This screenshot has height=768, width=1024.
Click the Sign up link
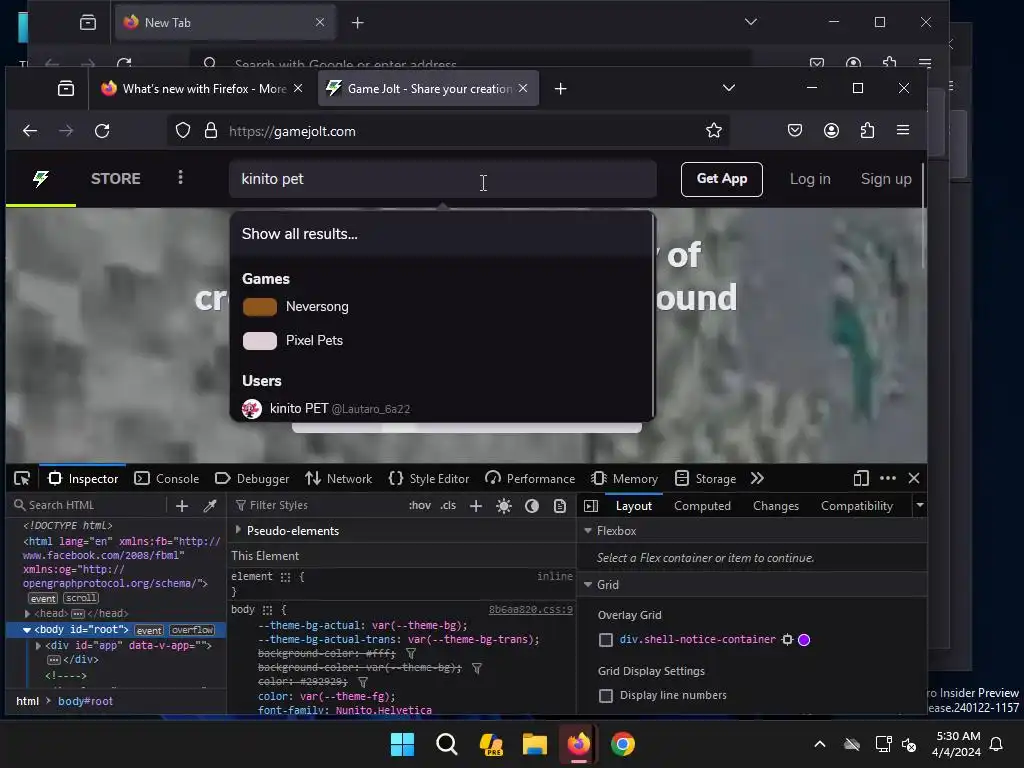point(886,179)
